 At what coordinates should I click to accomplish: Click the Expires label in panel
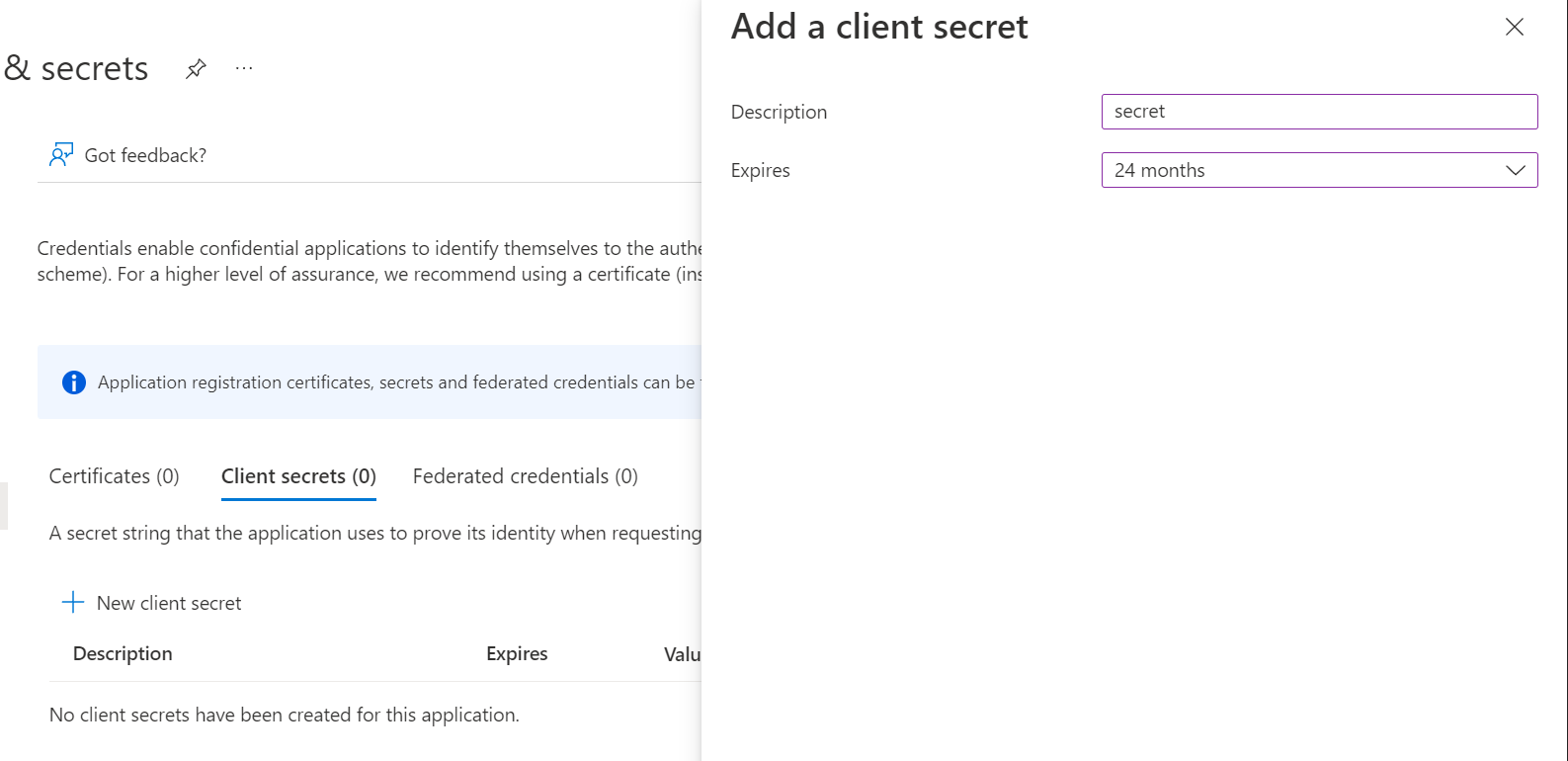click(x=761, y=170)
